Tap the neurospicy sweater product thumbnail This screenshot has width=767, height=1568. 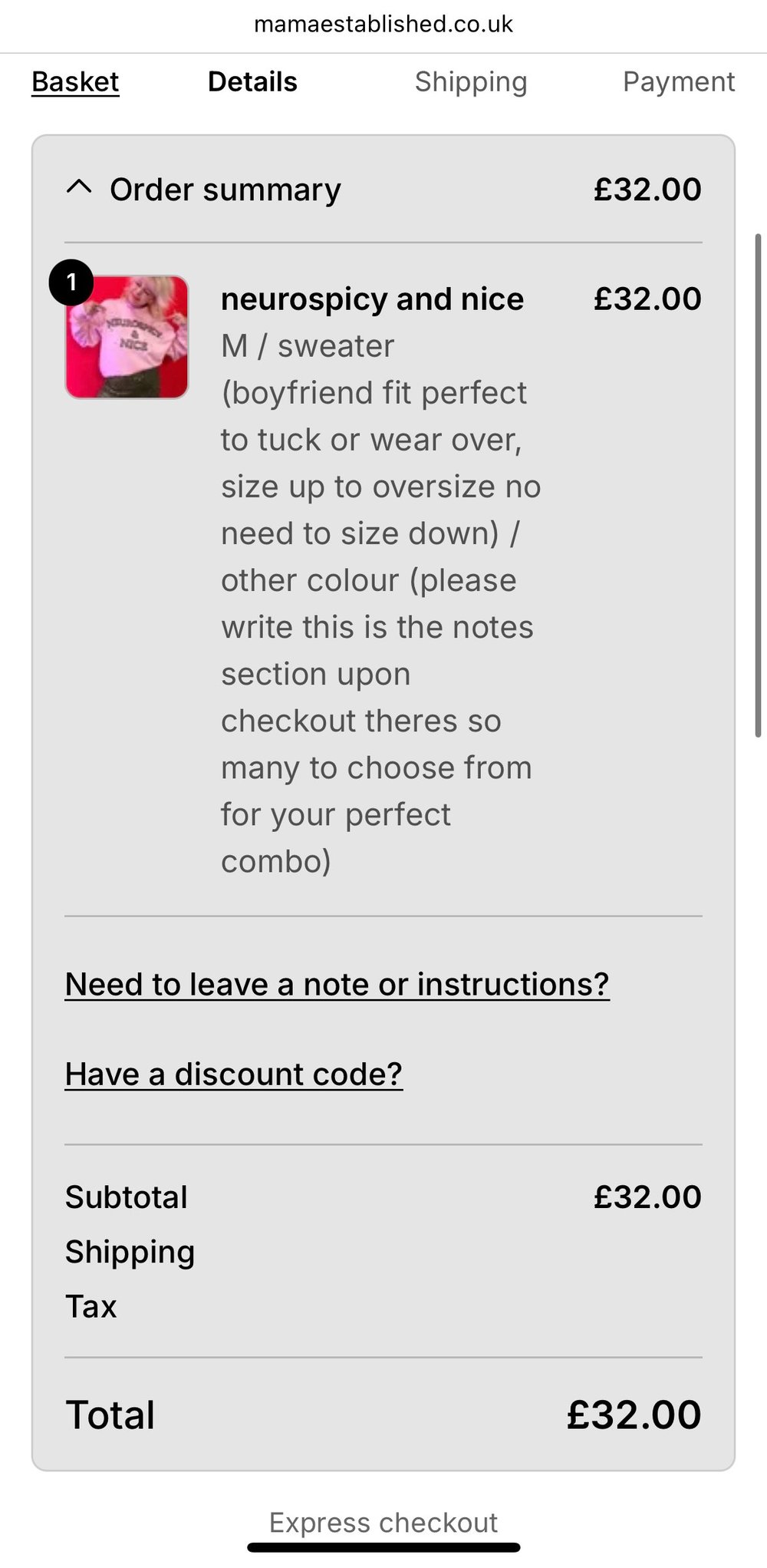[x=127, y=338]
